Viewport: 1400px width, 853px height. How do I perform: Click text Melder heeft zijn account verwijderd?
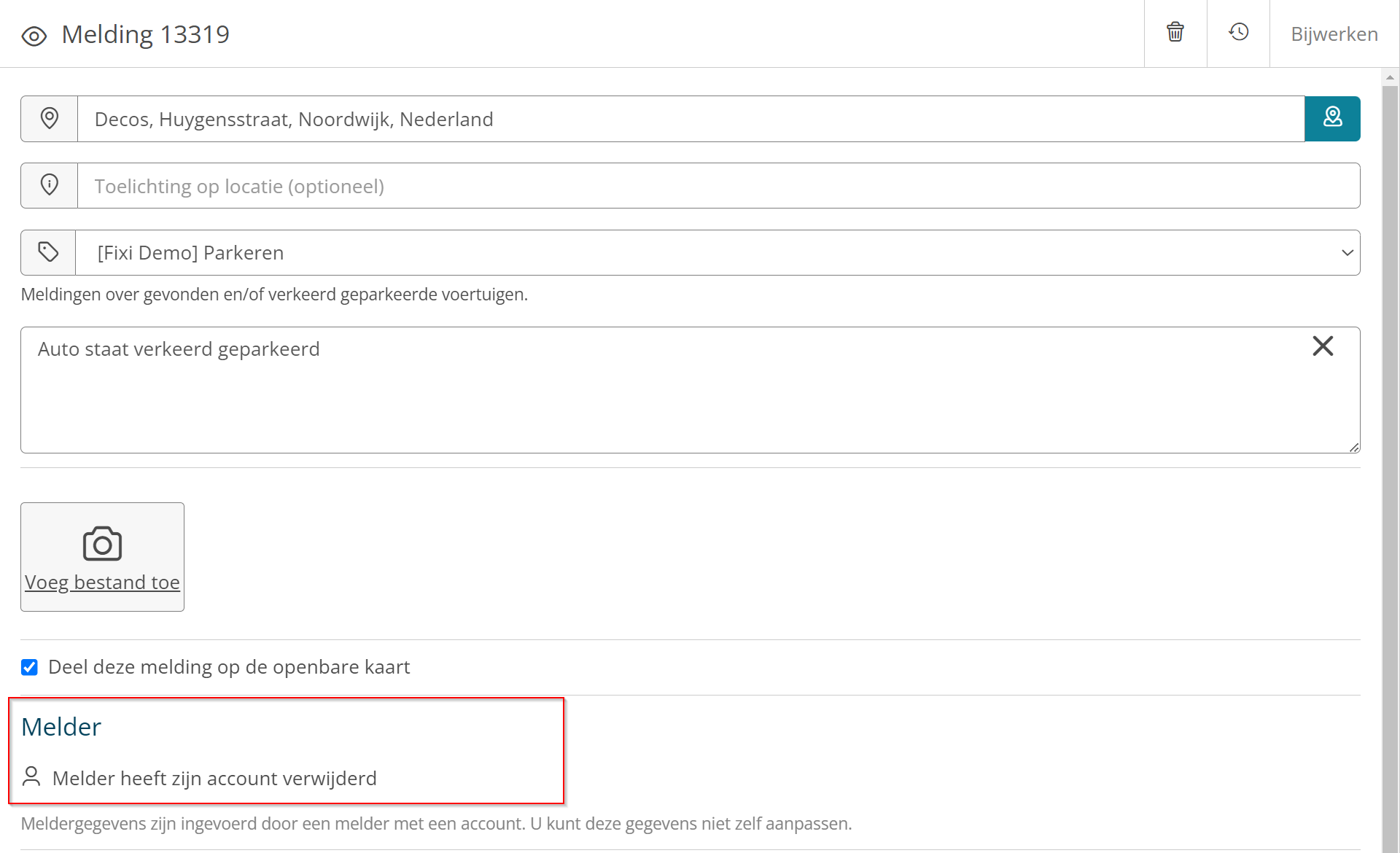pos(214,779)
